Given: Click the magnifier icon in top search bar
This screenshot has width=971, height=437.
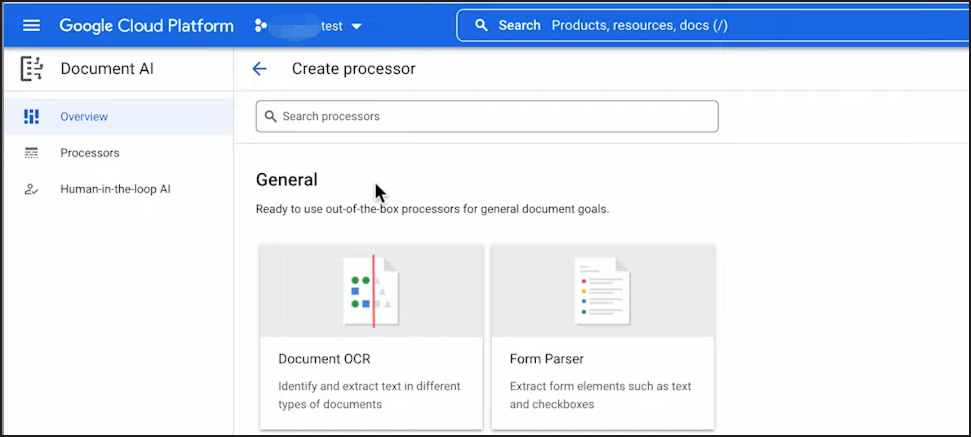Looking at the screenshot, I should tap(481, 25).
